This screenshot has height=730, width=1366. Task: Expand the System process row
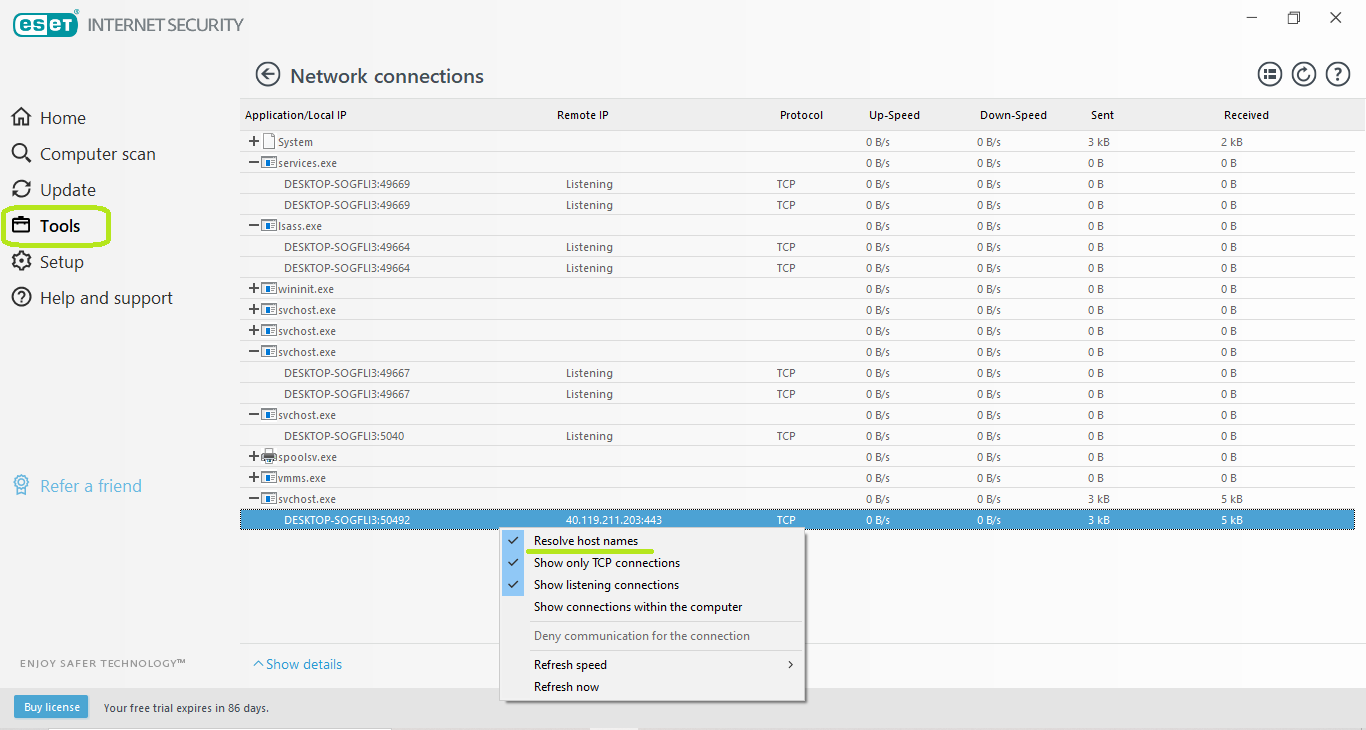click(254, 142)
